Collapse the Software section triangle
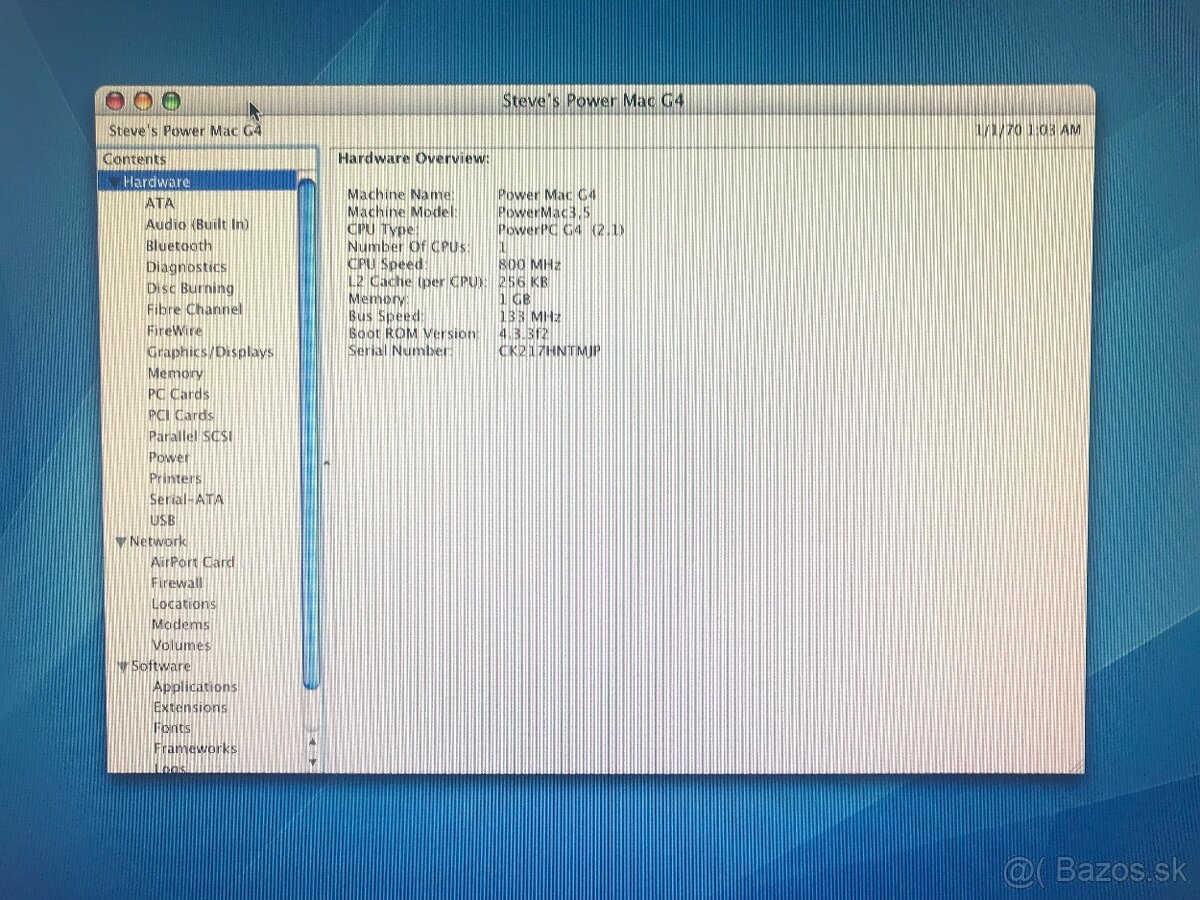Screen dimensions: 1200x900 point(123,667)
